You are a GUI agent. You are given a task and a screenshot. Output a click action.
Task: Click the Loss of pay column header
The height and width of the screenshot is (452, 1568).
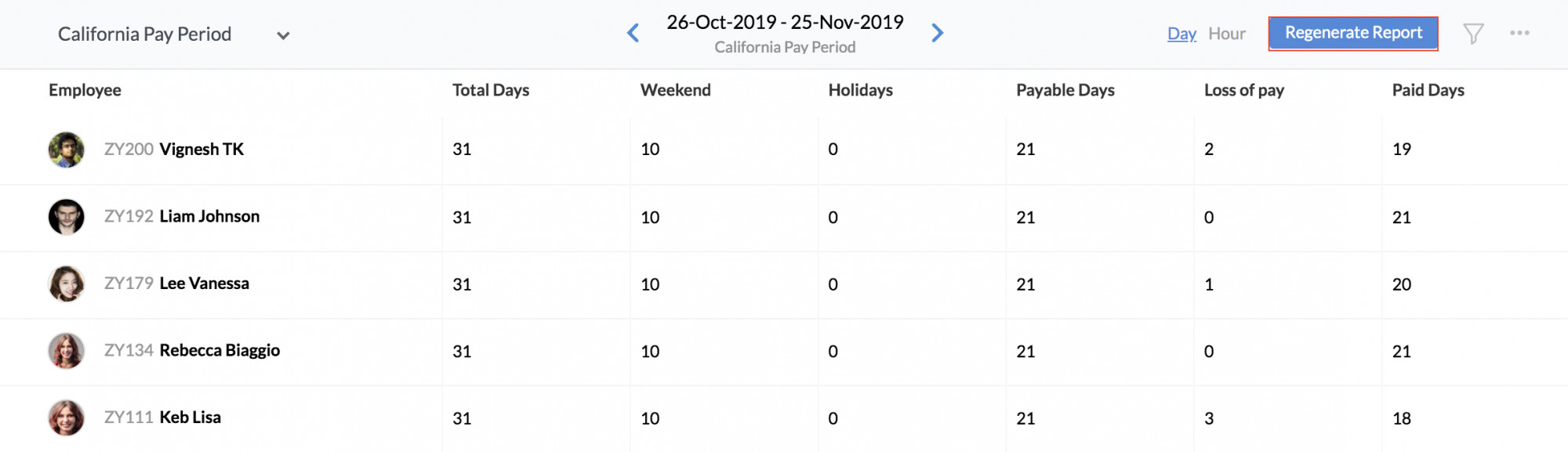pos(1244,90)
